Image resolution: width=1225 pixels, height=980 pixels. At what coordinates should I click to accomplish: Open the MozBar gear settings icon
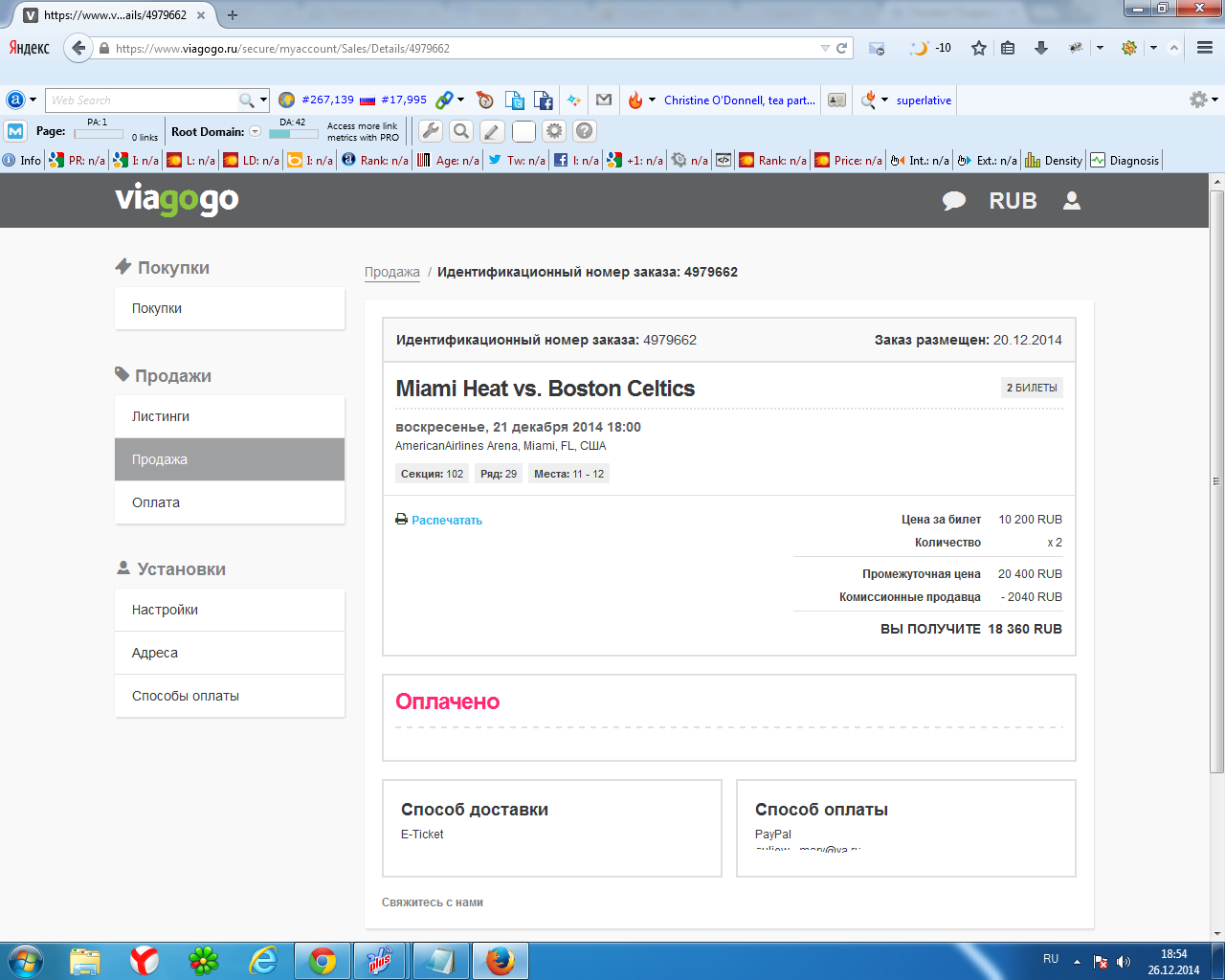click(x=554, y=131)
